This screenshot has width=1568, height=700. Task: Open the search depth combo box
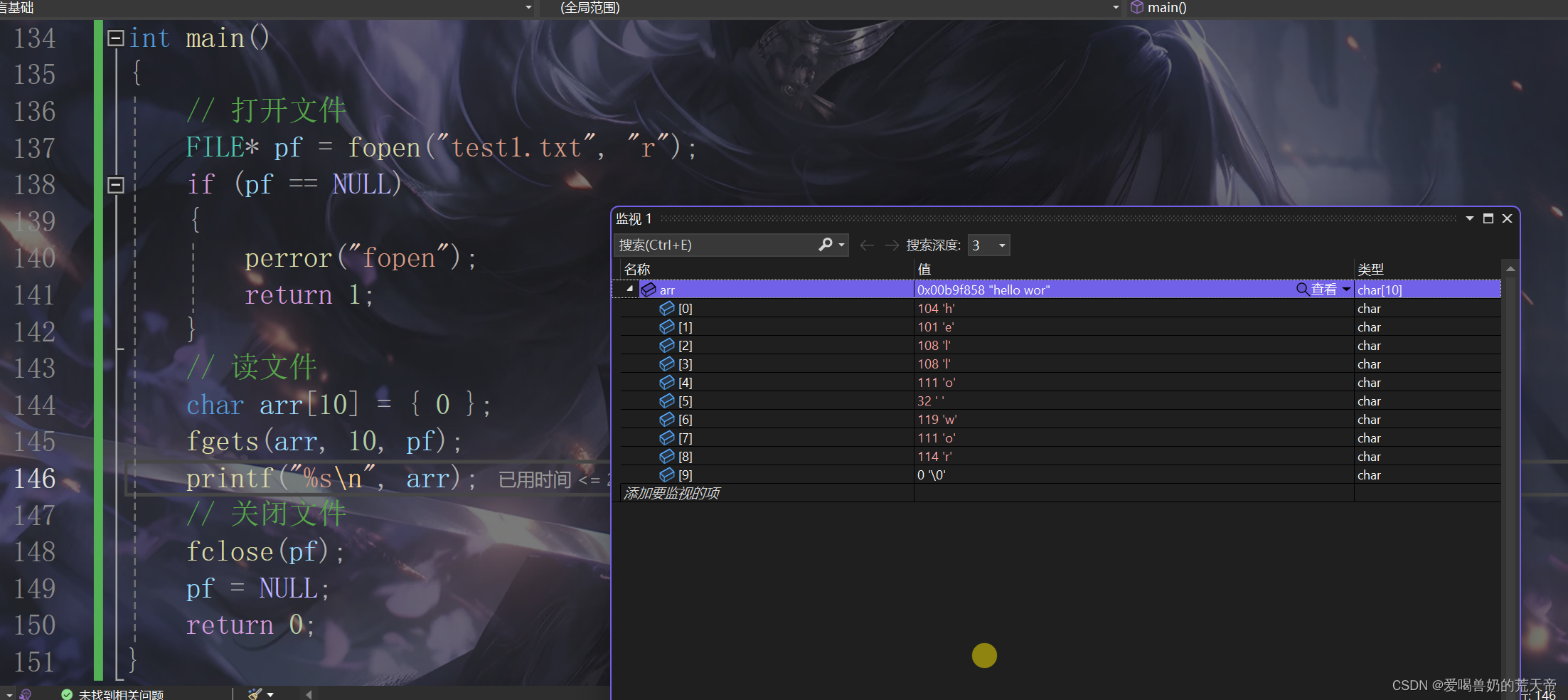988,245
